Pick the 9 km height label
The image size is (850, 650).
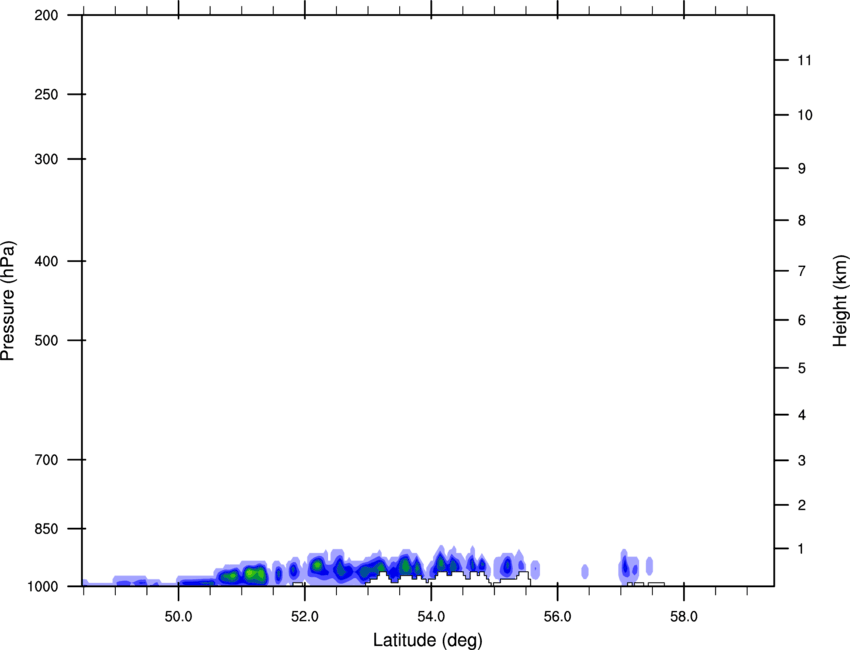(x=801, y=169)
